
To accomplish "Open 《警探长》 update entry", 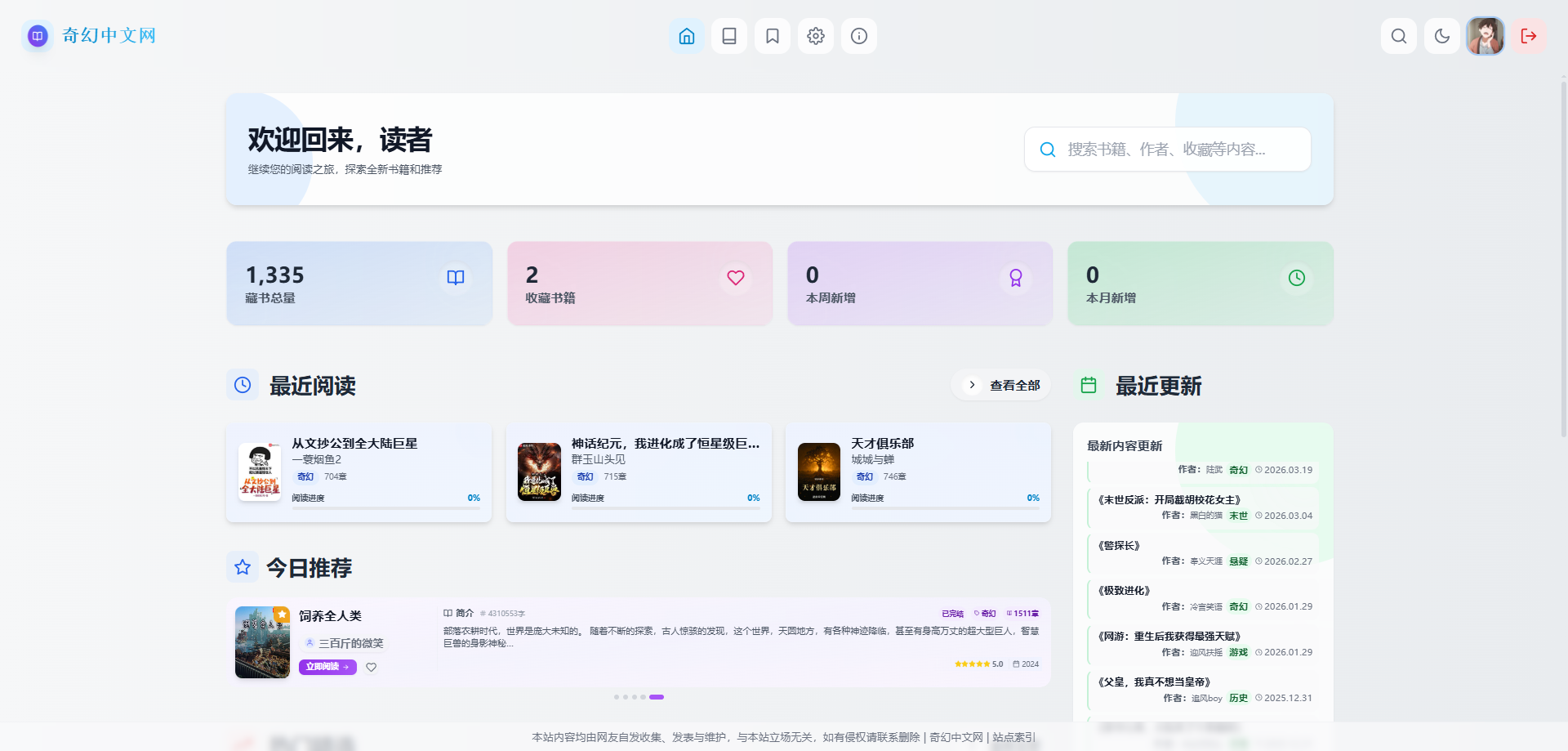I will pyautogui.click(x=1202, y=553).
